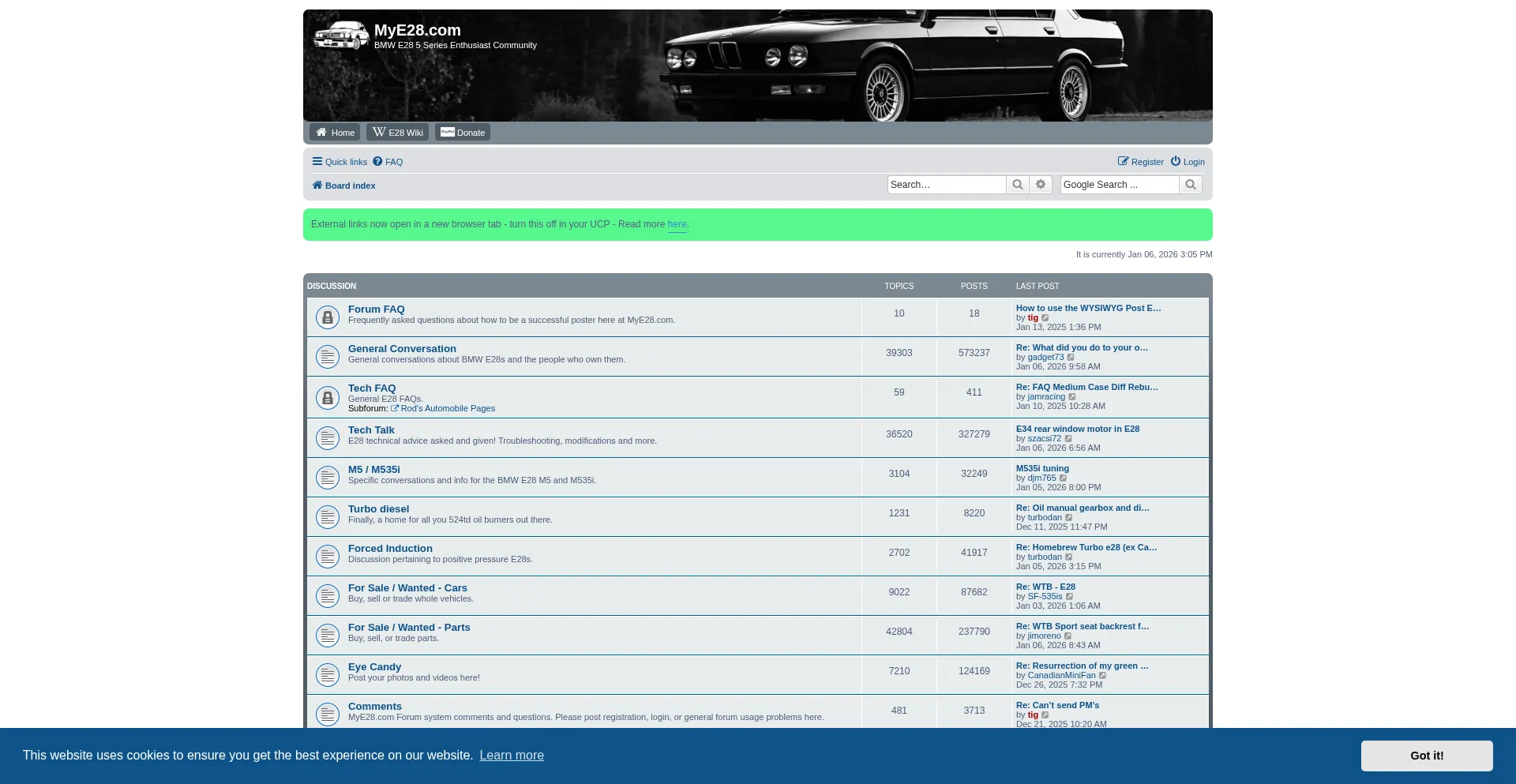The width and height of the screenshot is (1516, 784).
Task: Open the General Conversation forum
Action: point(402,349)
